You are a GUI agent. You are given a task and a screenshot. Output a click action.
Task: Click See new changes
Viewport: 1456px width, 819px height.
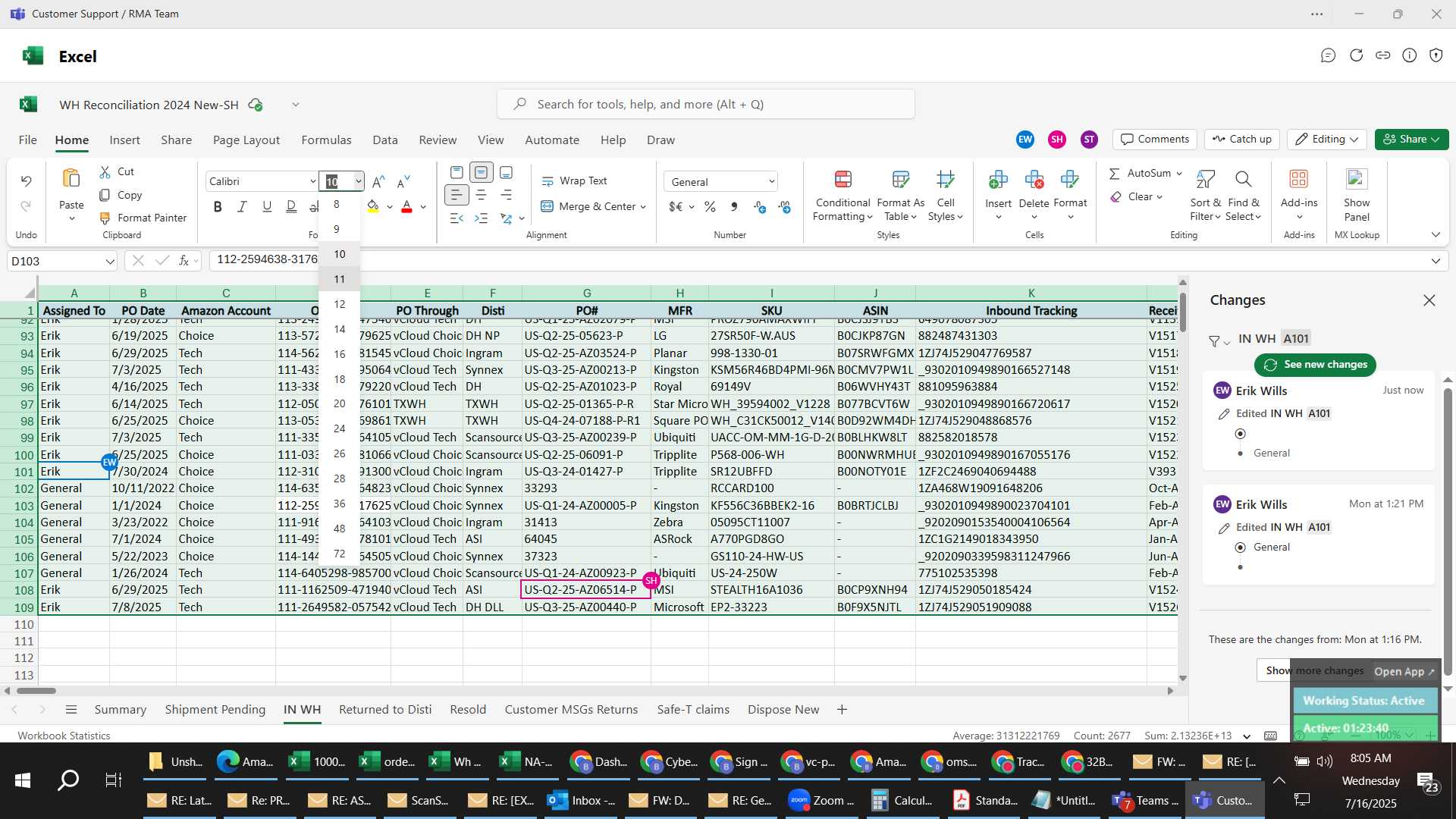[x=1315, y=365]
